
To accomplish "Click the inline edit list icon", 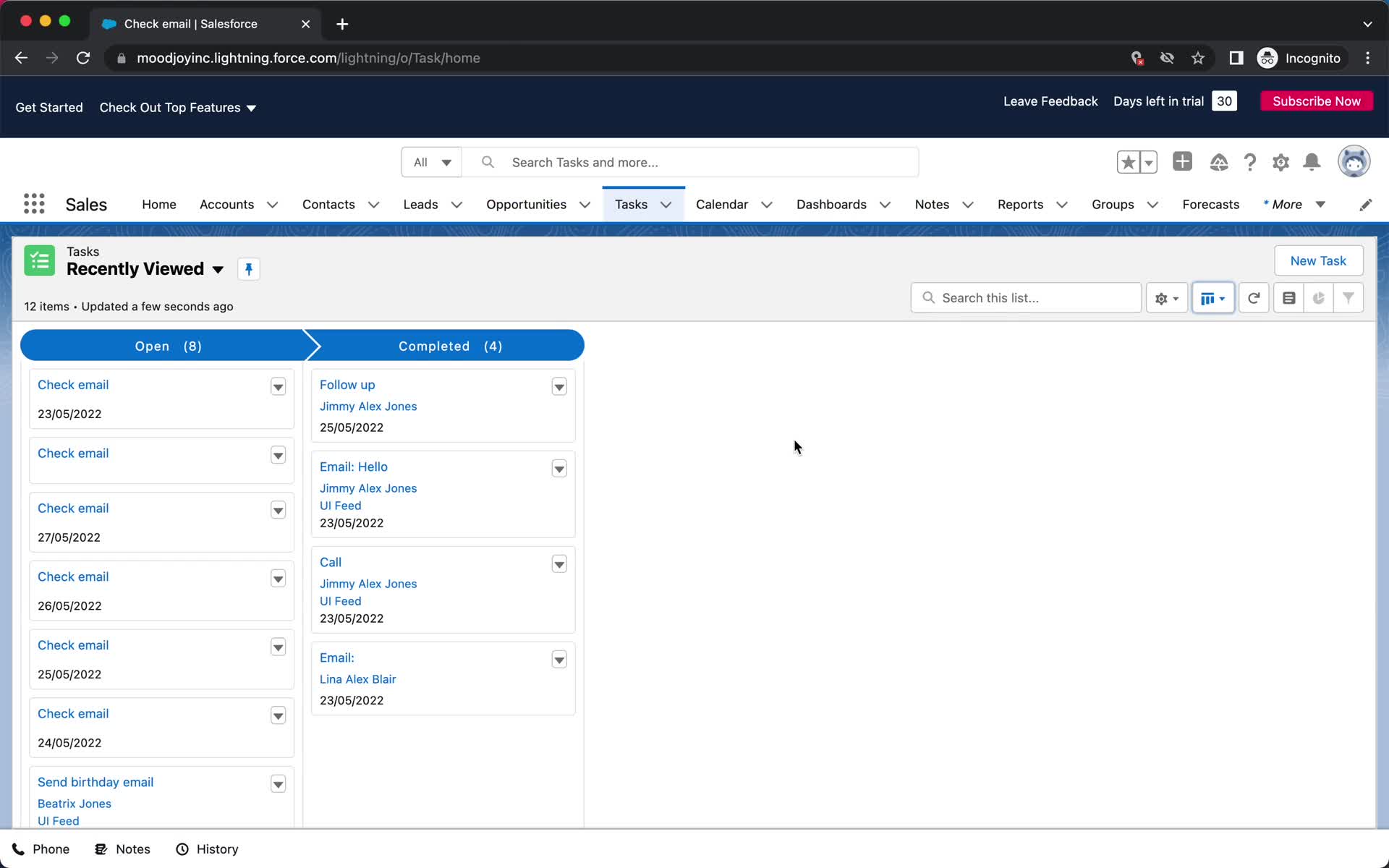I will [x=1288, y=298].
